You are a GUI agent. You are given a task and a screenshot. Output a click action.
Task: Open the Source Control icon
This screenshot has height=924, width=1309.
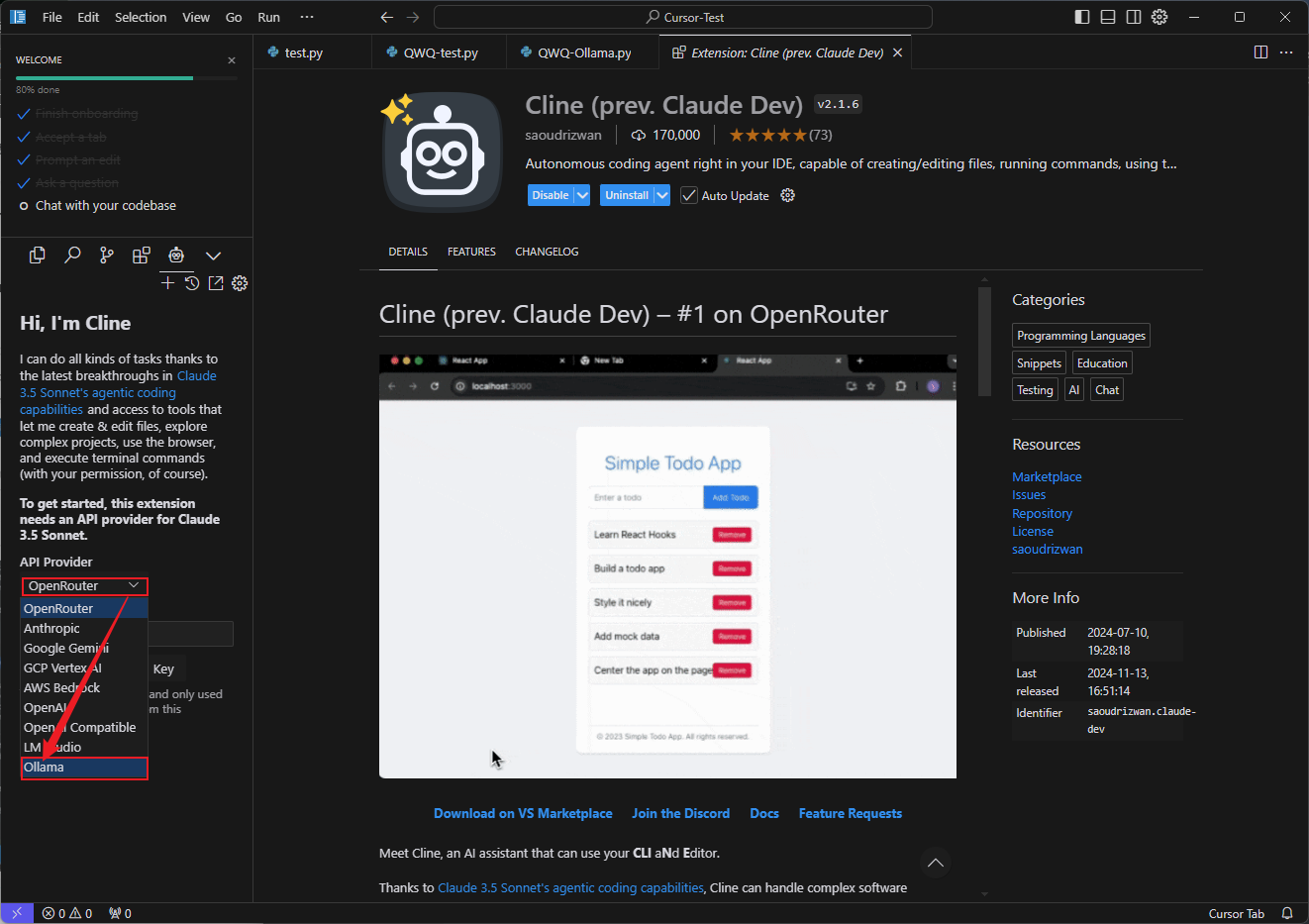click(107, 256)
